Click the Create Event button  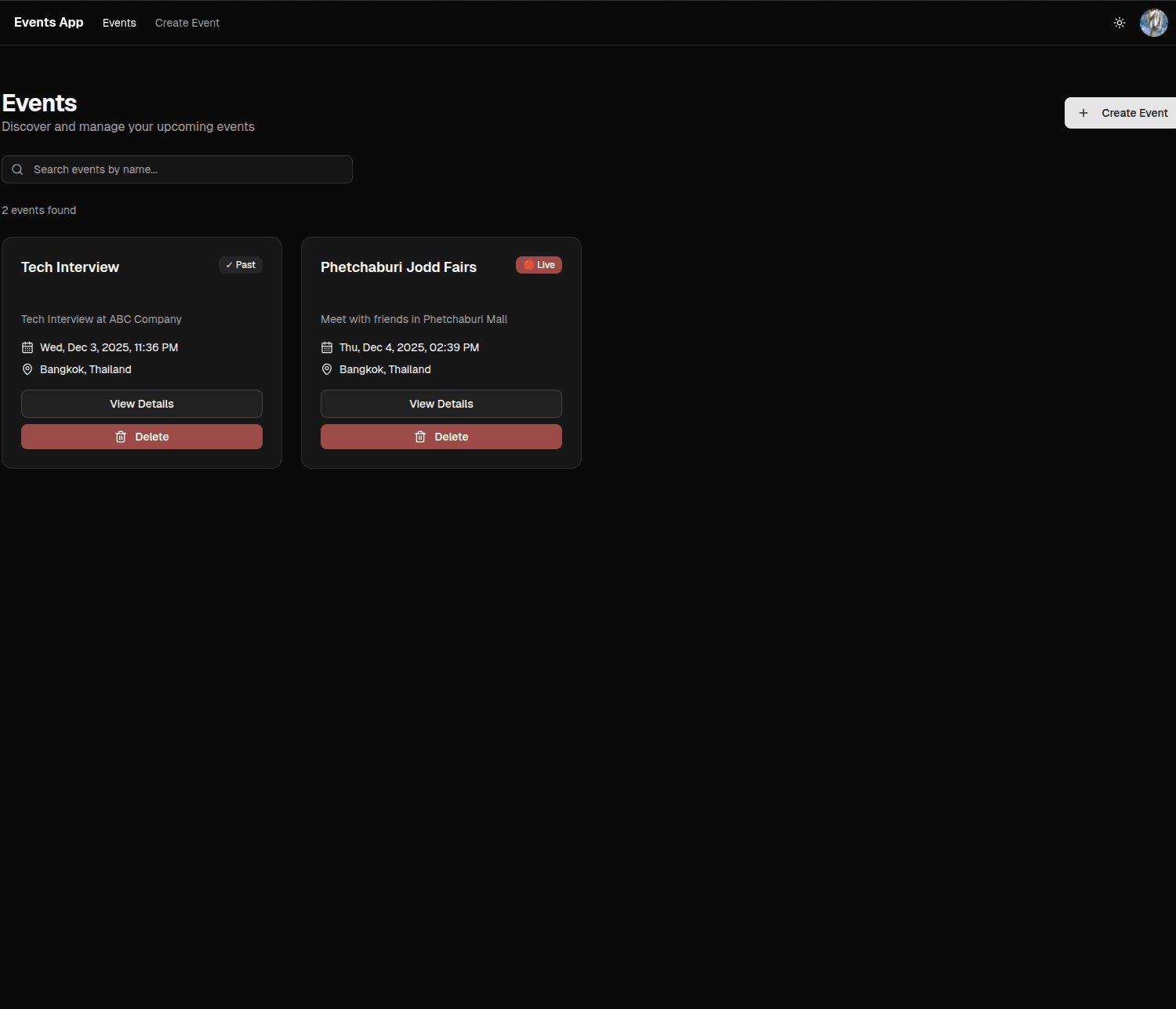point(1129,112)
